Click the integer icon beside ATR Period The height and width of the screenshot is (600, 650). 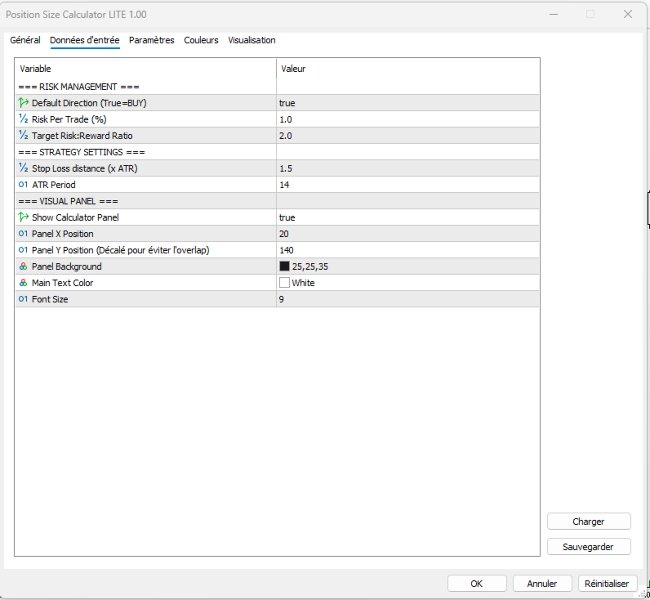(23, 185)
